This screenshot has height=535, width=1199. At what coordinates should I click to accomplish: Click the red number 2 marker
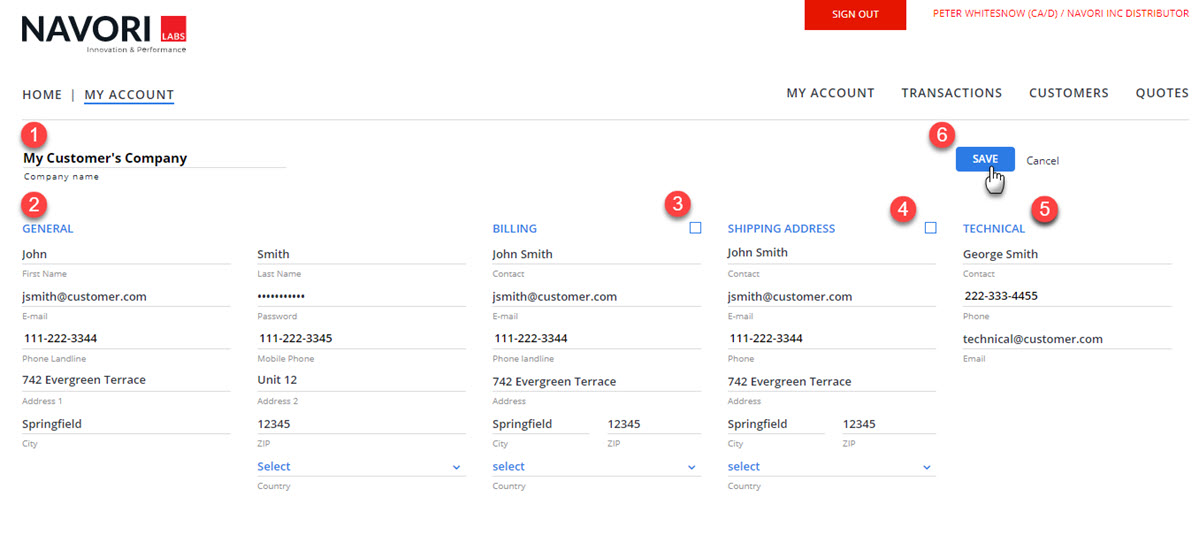pos(36,205)
